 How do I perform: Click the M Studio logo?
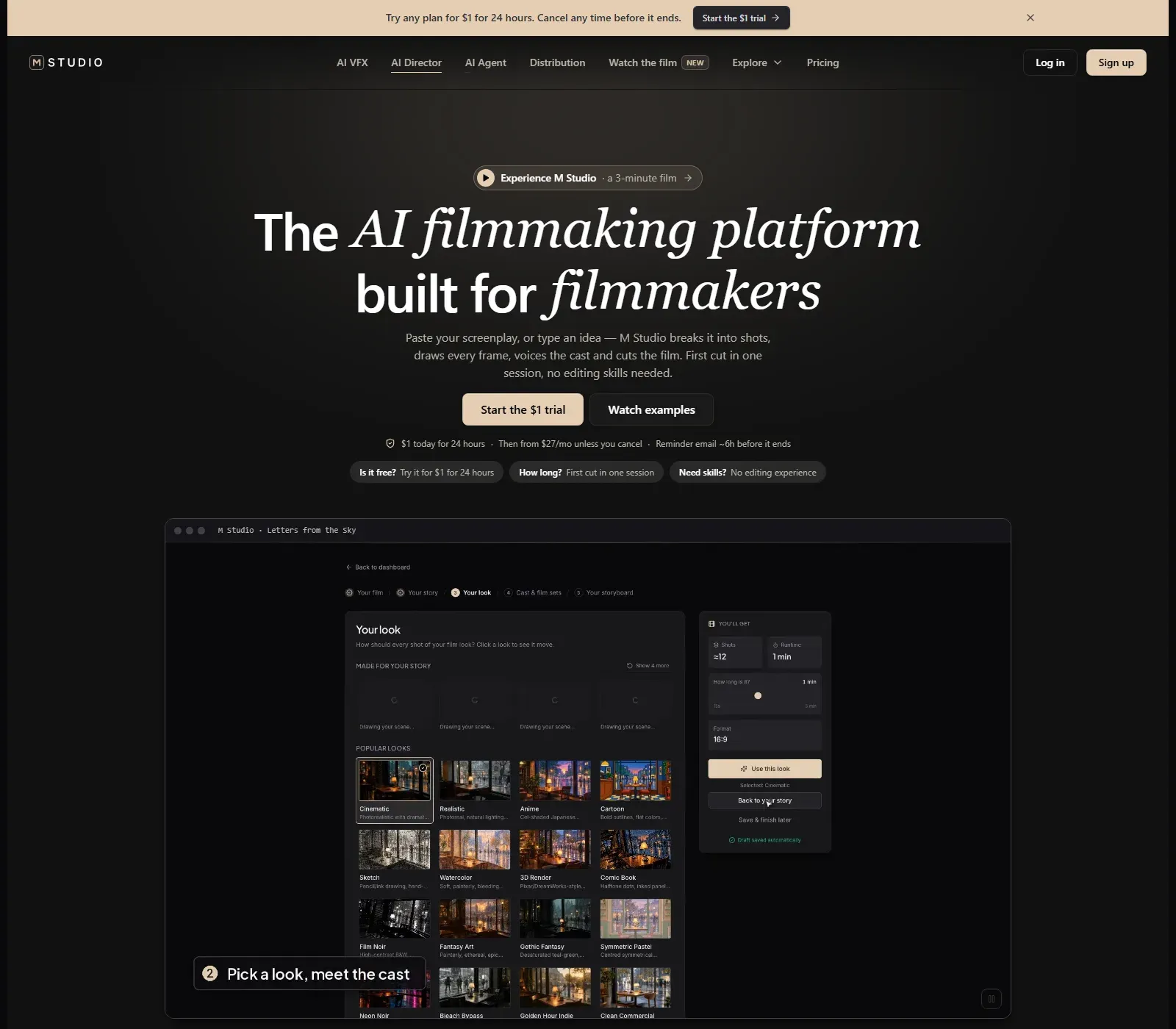click(x=66, y=62)
